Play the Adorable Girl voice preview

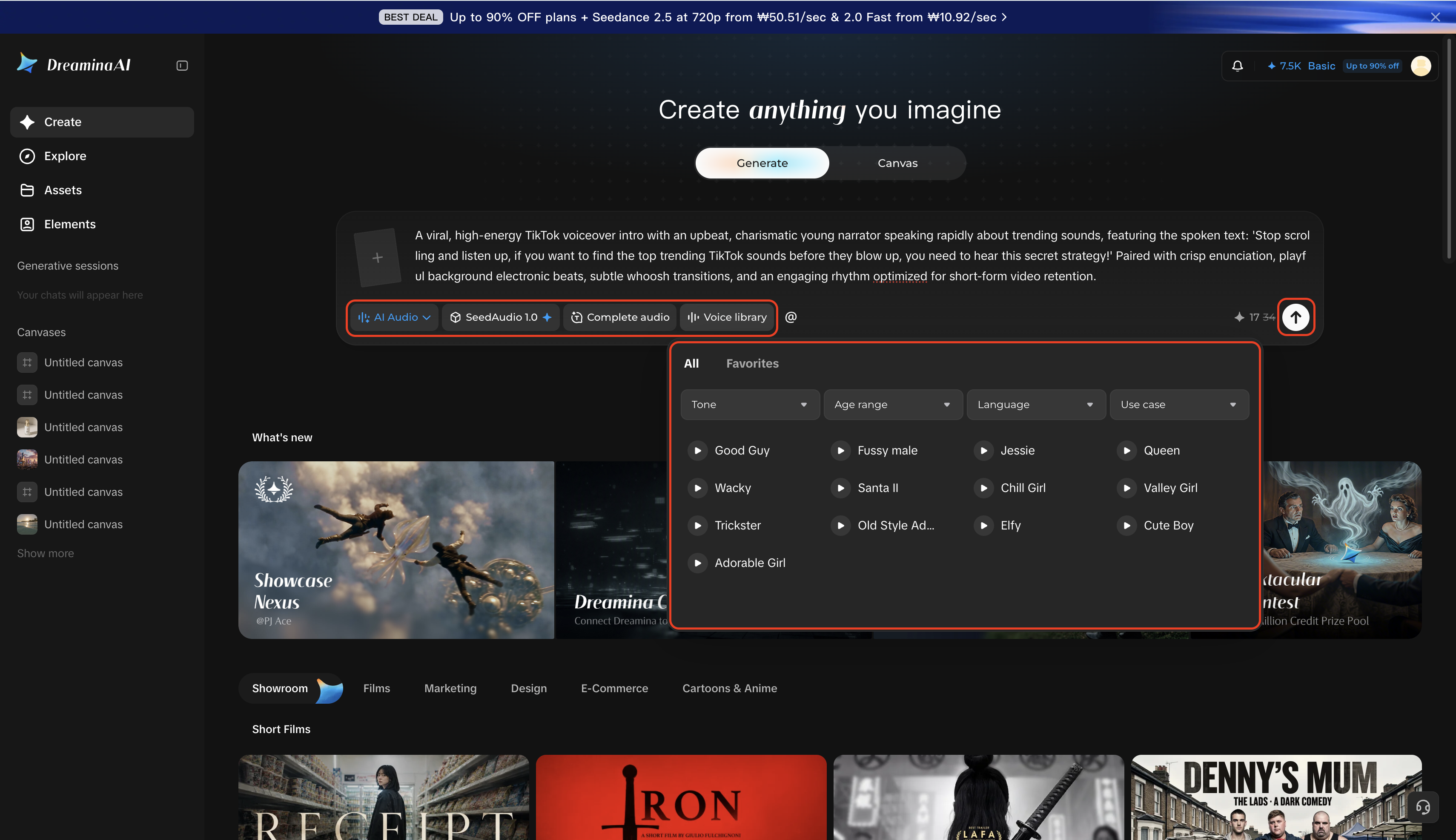(x=698, y=563)
